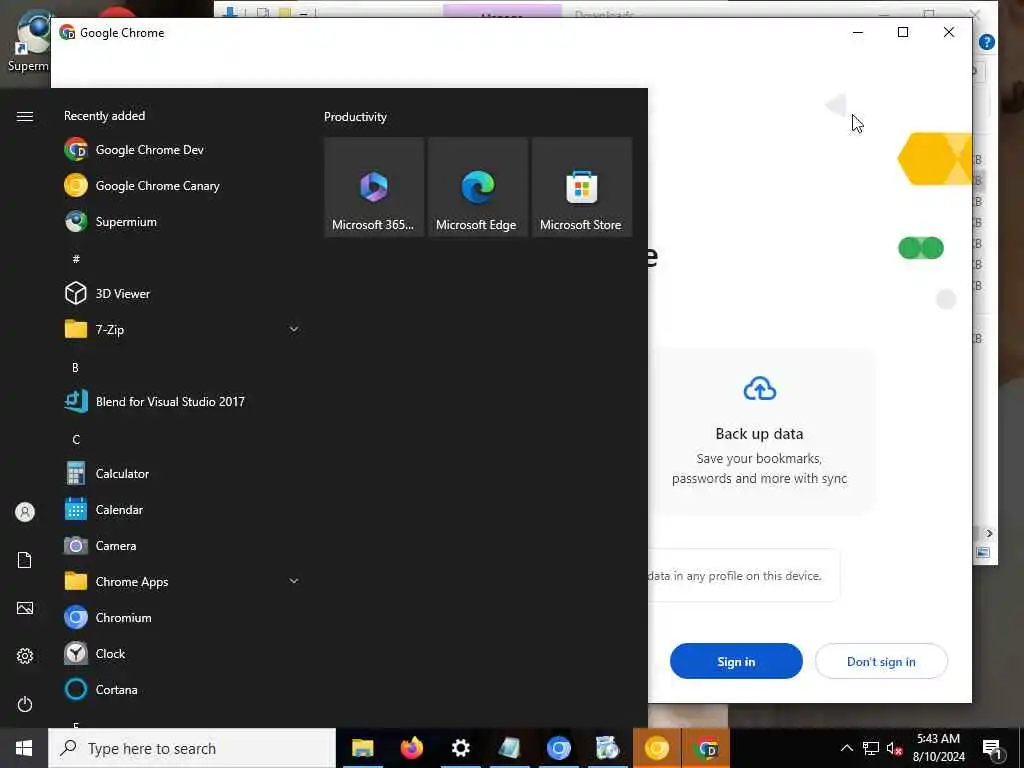The width and height of the screenshot is (1024, 768).
Task: Switch to Chromium on the taskbar
Action: [558, 748]
